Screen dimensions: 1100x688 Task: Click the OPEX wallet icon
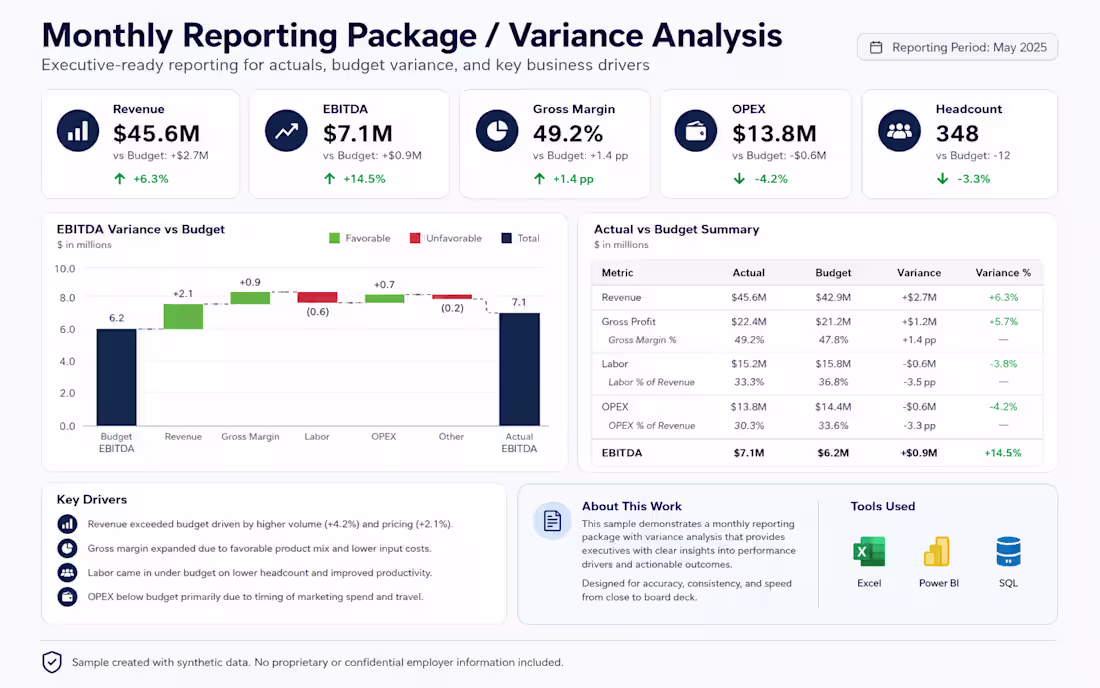tap(695, 130)
